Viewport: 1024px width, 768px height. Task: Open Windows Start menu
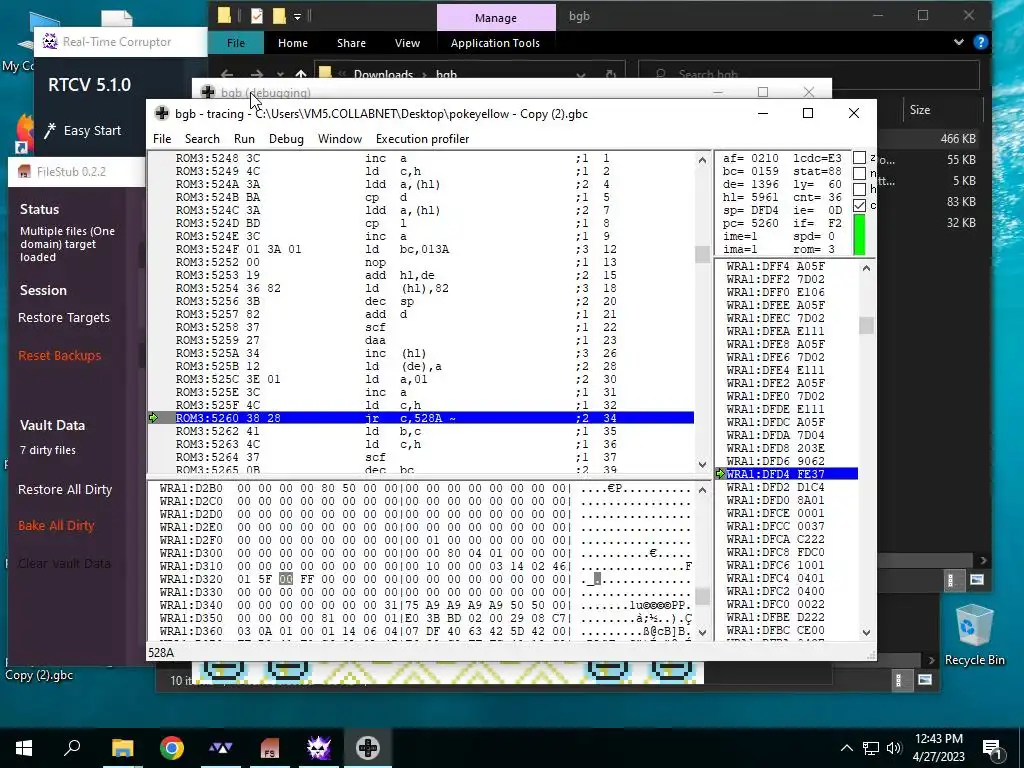click(x=24, y=748)
